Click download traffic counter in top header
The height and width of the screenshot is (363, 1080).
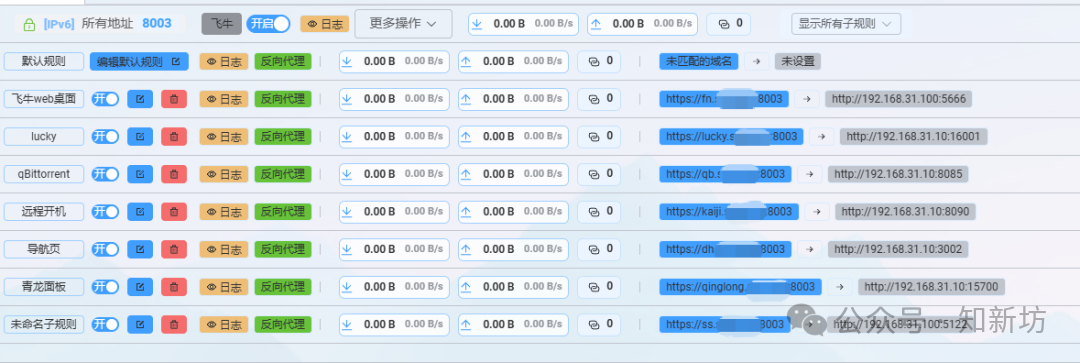coord(524,23)
